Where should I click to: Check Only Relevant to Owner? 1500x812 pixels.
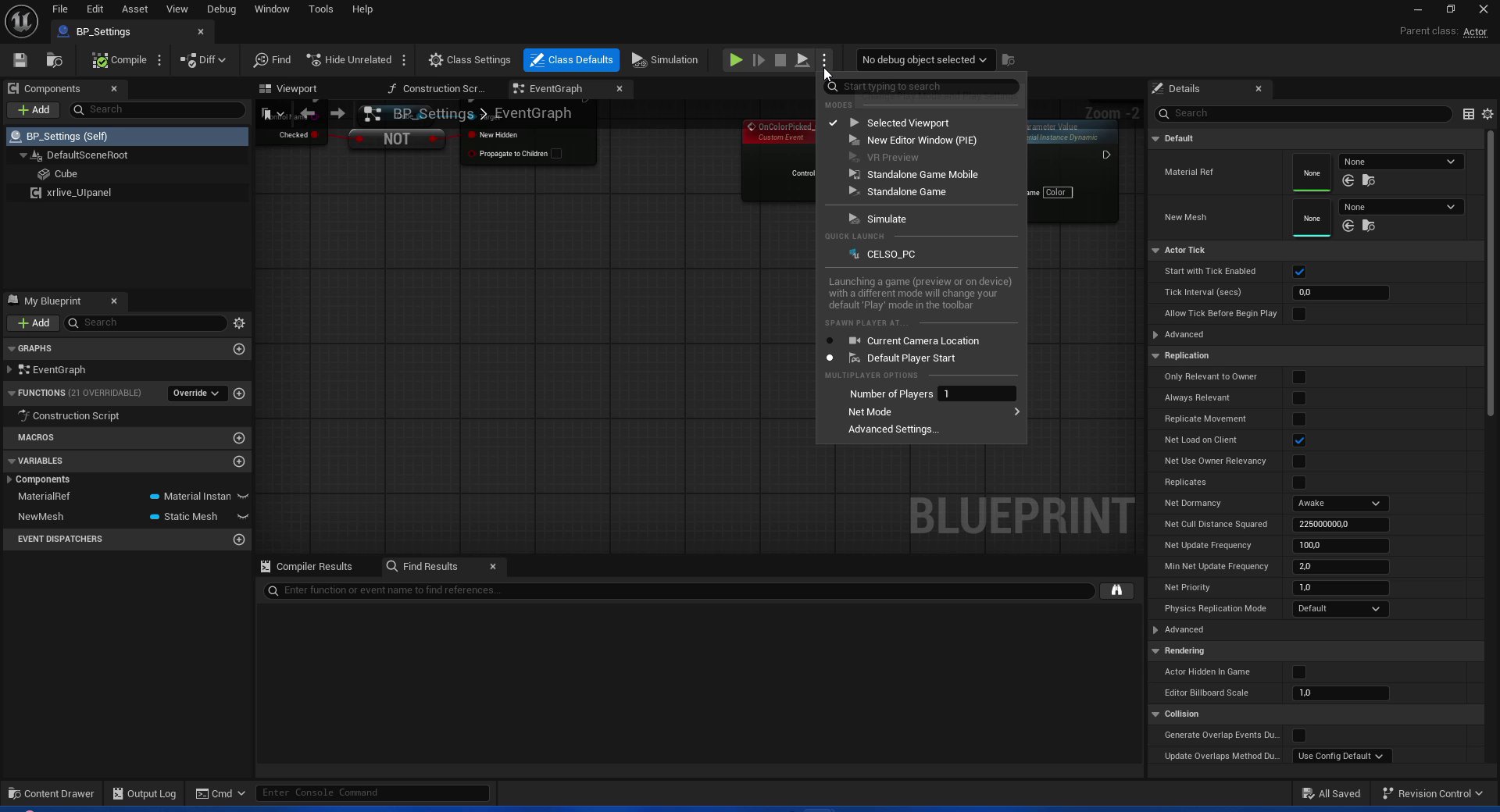tap(1299, 377)
